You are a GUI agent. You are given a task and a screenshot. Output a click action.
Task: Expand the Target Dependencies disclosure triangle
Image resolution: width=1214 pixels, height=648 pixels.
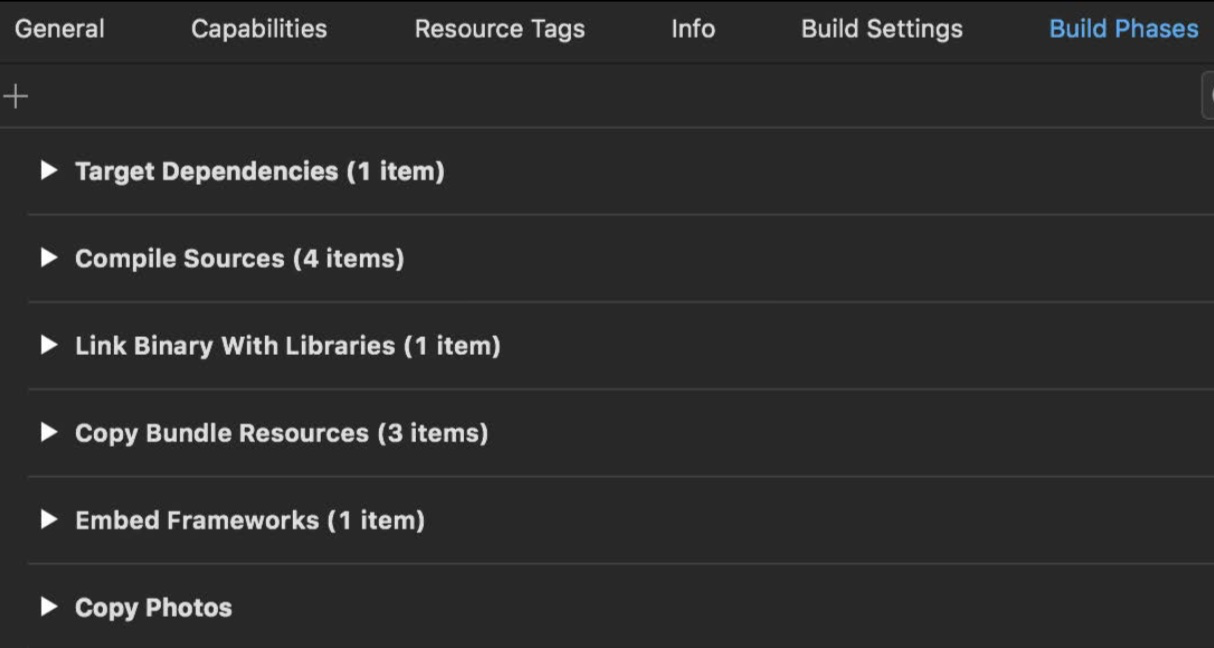point(48,171)
